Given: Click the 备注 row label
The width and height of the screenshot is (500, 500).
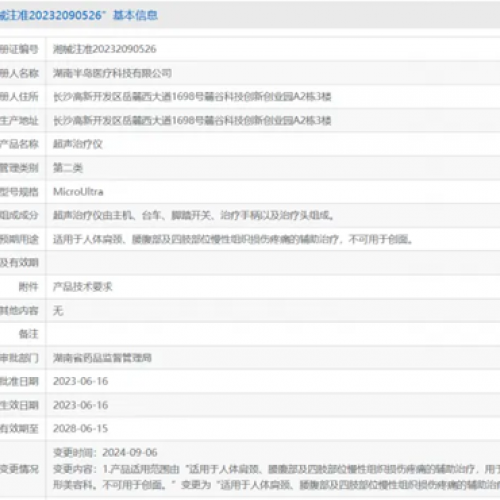Looking at the screenshot, I should pos(28,334).
